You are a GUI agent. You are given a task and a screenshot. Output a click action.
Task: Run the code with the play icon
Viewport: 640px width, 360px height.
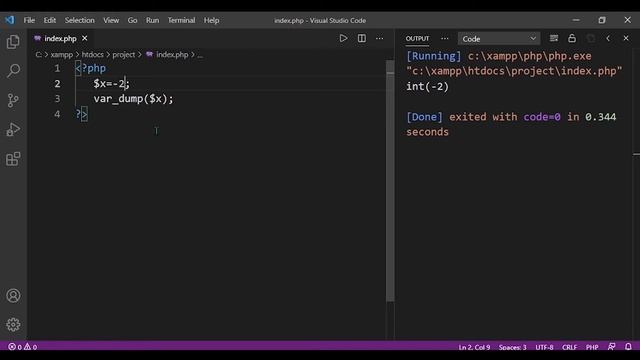343,38
